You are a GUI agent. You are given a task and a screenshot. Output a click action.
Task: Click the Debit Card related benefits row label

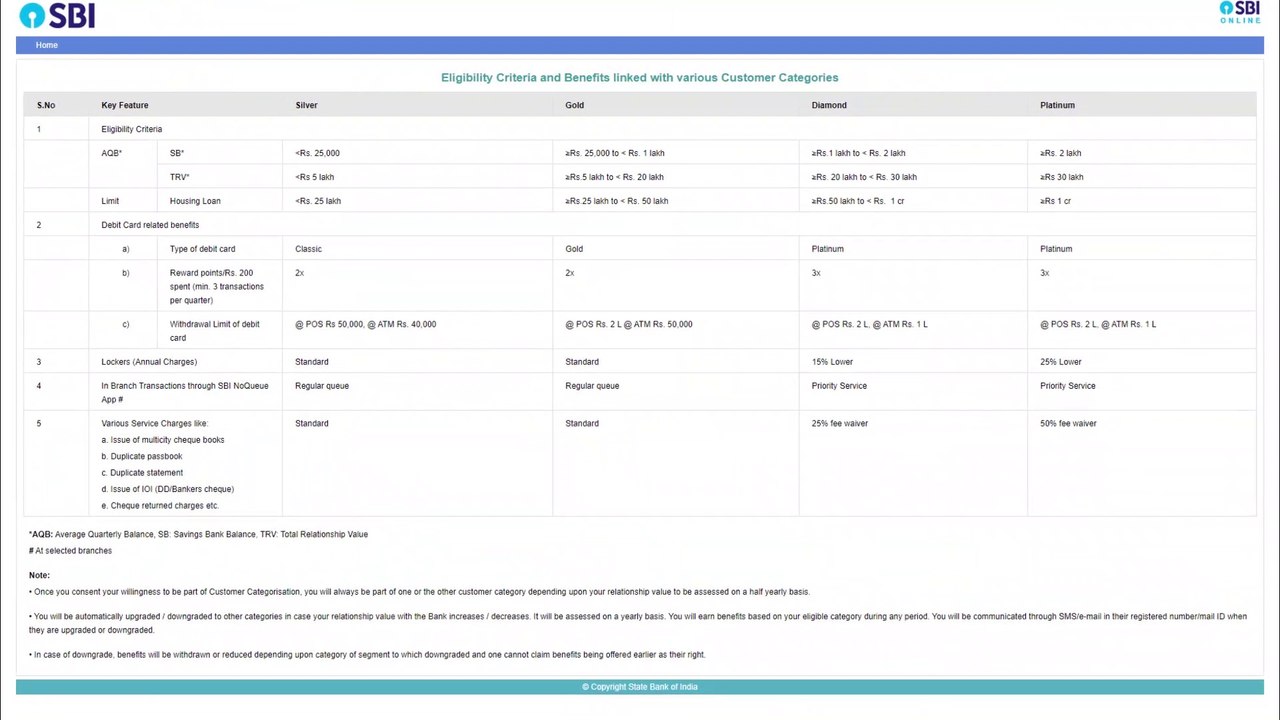coord(150,225)
